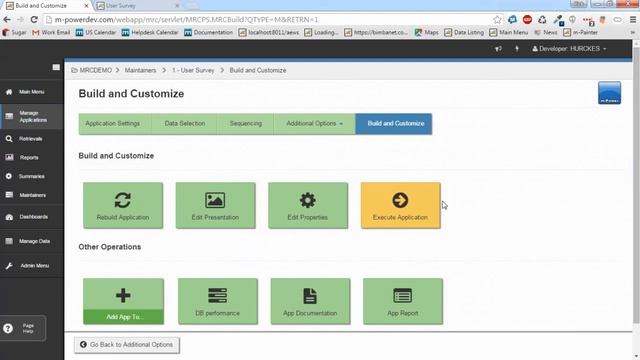This screenshot has height=360, width=640.
Task: Switch to Sequencing tab
Action: point(246,124)
